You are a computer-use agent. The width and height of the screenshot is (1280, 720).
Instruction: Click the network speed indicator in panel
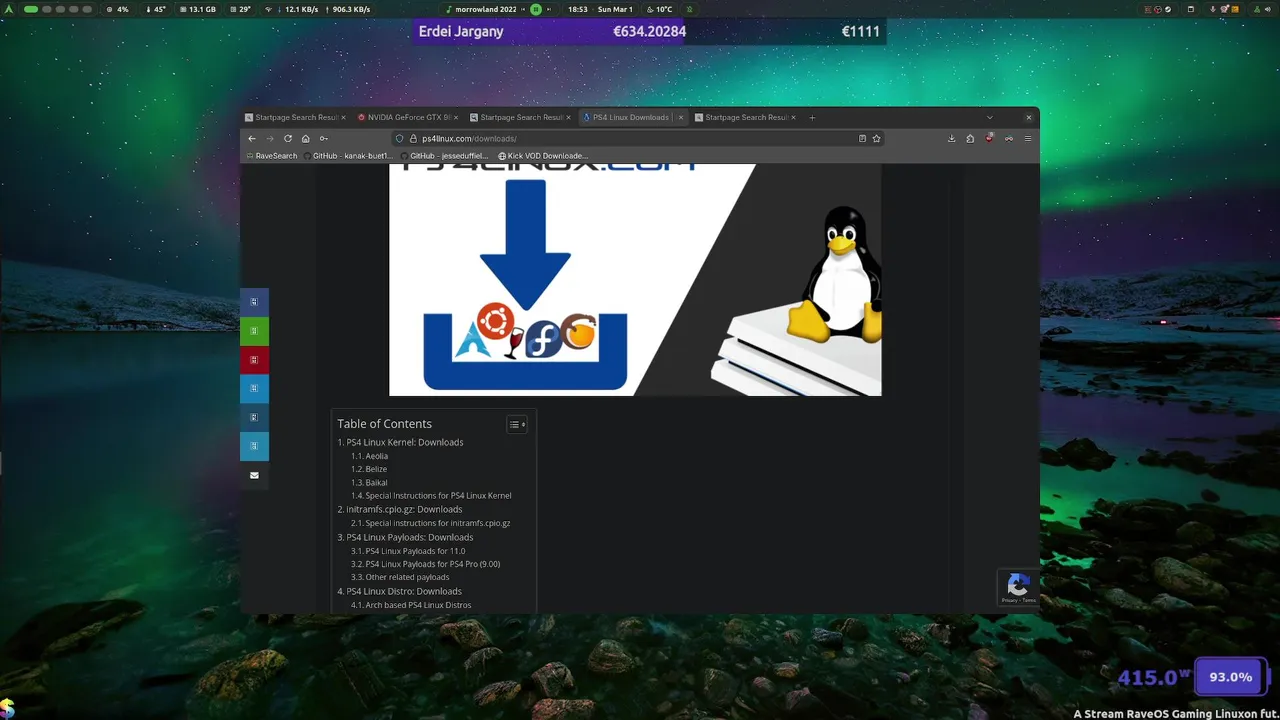pyautogui.click(x=317, y=9)
